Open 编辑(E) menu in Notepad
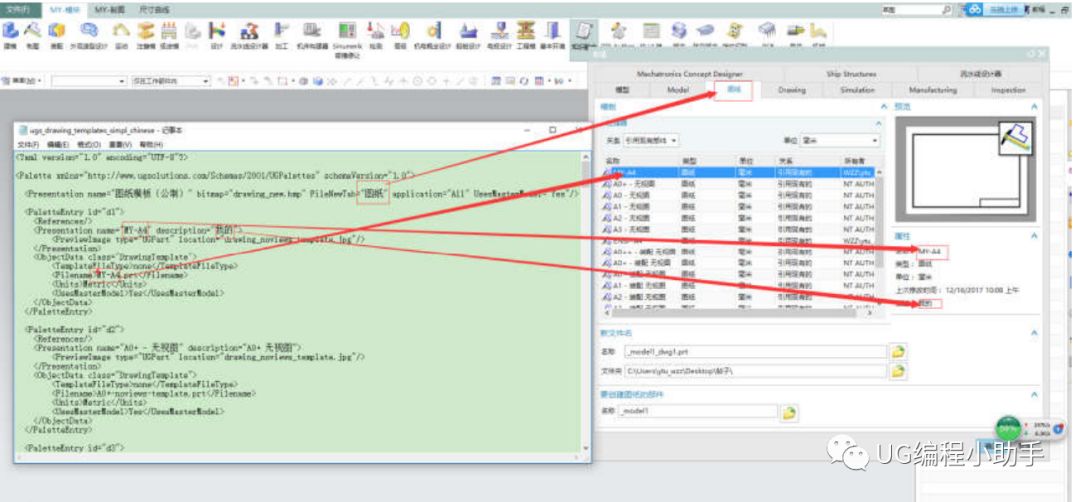 pyautogui.click(x=58, y=145)
